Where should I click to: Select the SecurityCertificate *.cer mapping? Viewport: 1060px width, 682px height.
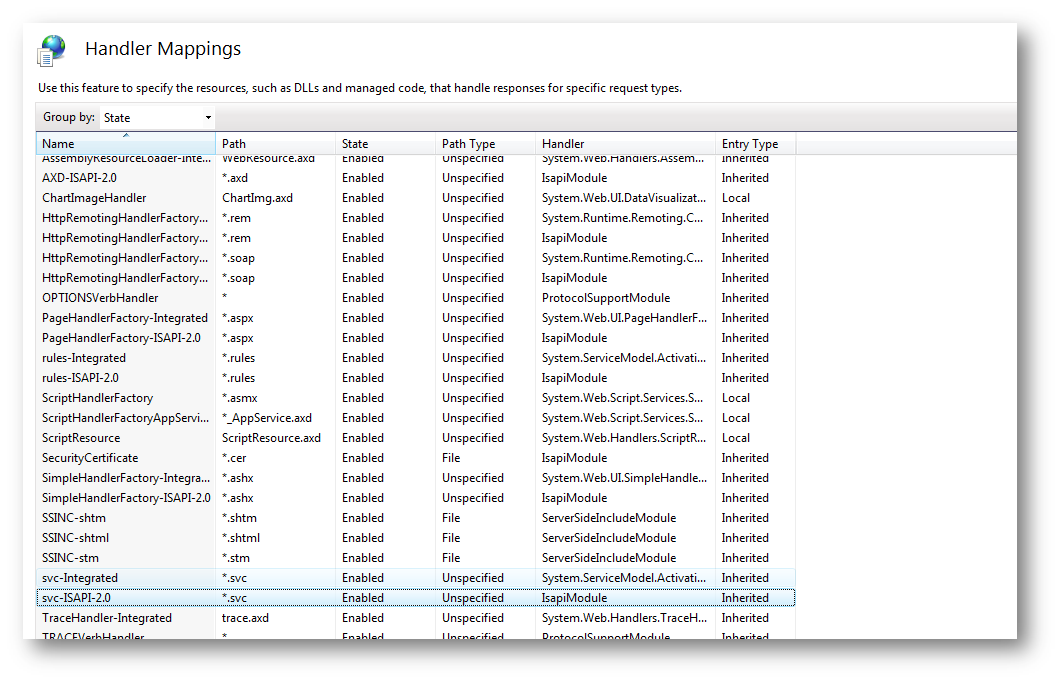416,458
